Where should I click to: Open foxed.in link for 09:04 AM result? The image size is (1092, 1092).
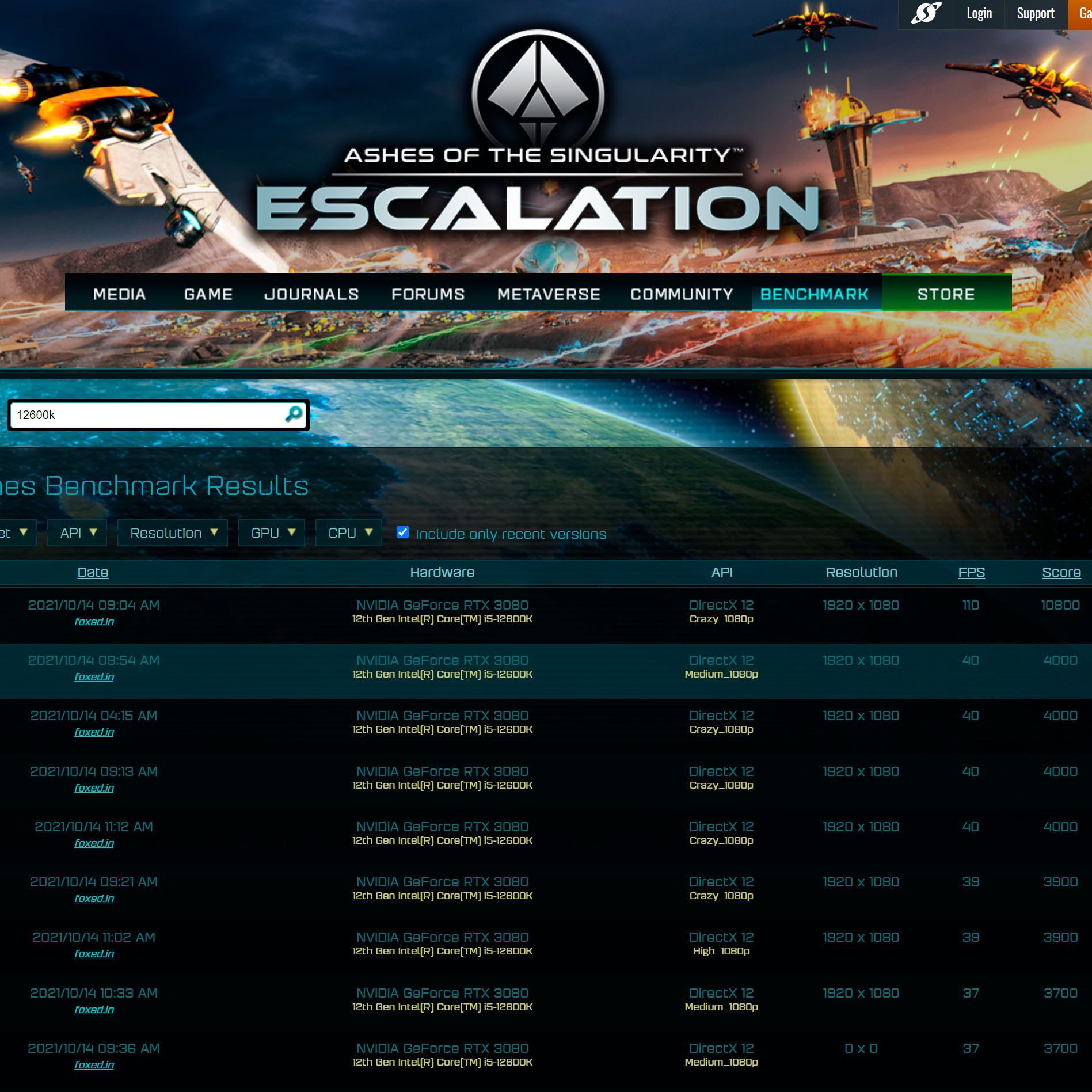(x=94, y=622)
